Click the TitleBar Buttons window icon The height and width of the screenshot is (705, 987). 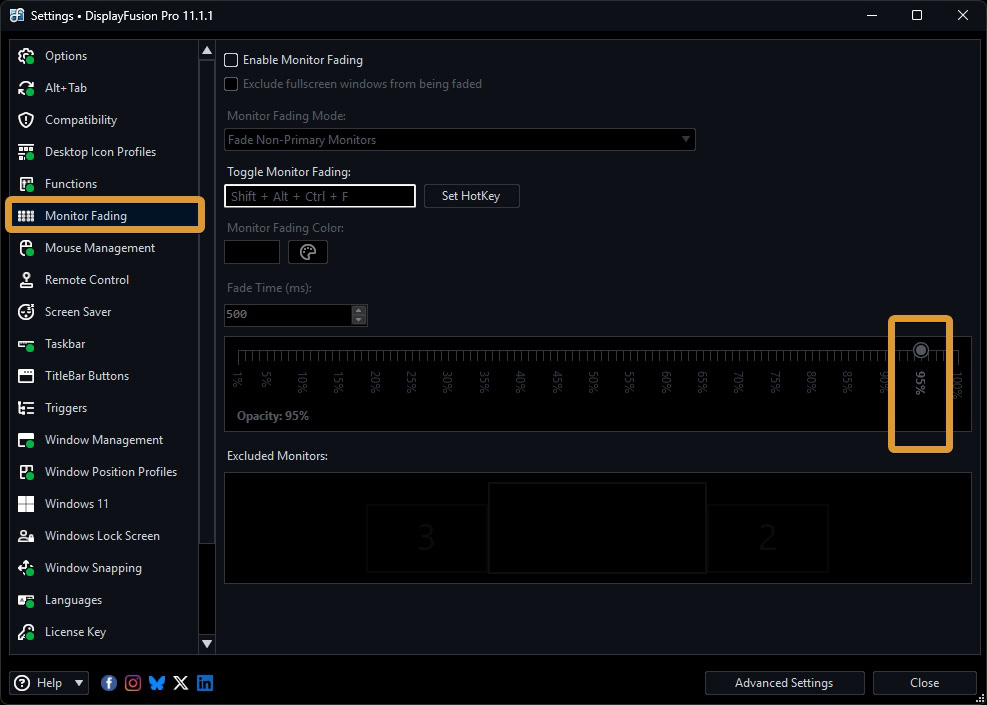click(26, 376)
